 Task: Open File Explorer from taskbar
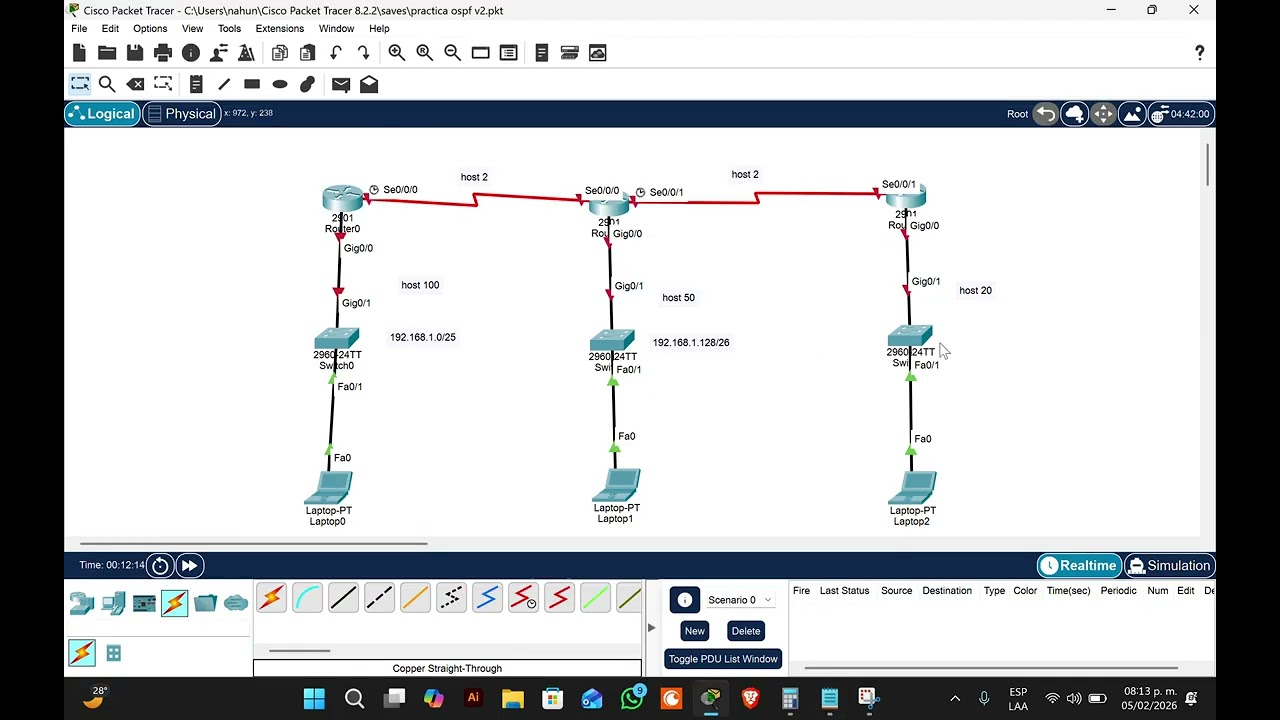(x=513, y=698)
